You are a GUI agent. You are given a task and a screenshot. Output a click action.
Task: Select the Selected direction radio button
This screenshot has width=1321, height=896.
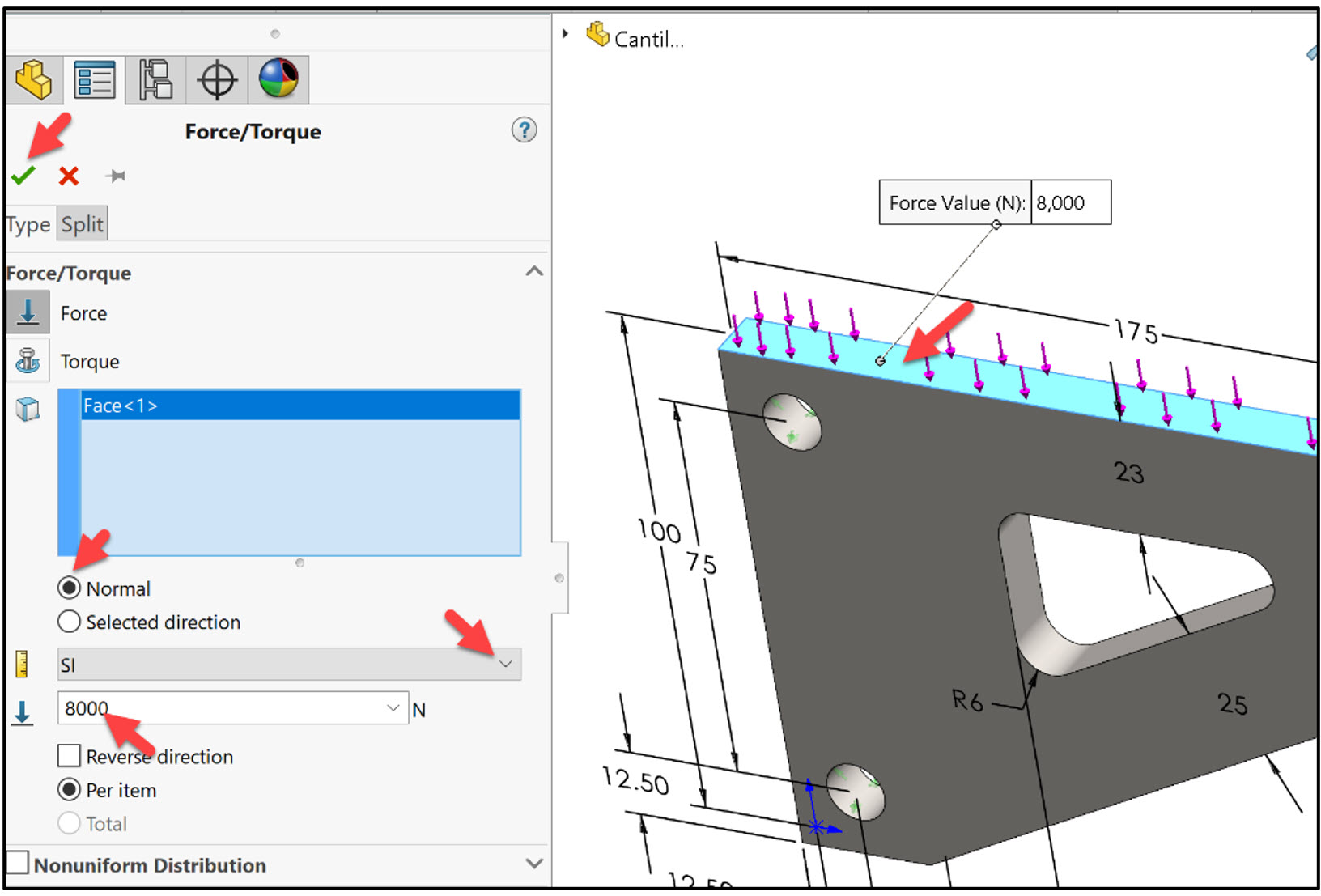[x=69, y=622]
